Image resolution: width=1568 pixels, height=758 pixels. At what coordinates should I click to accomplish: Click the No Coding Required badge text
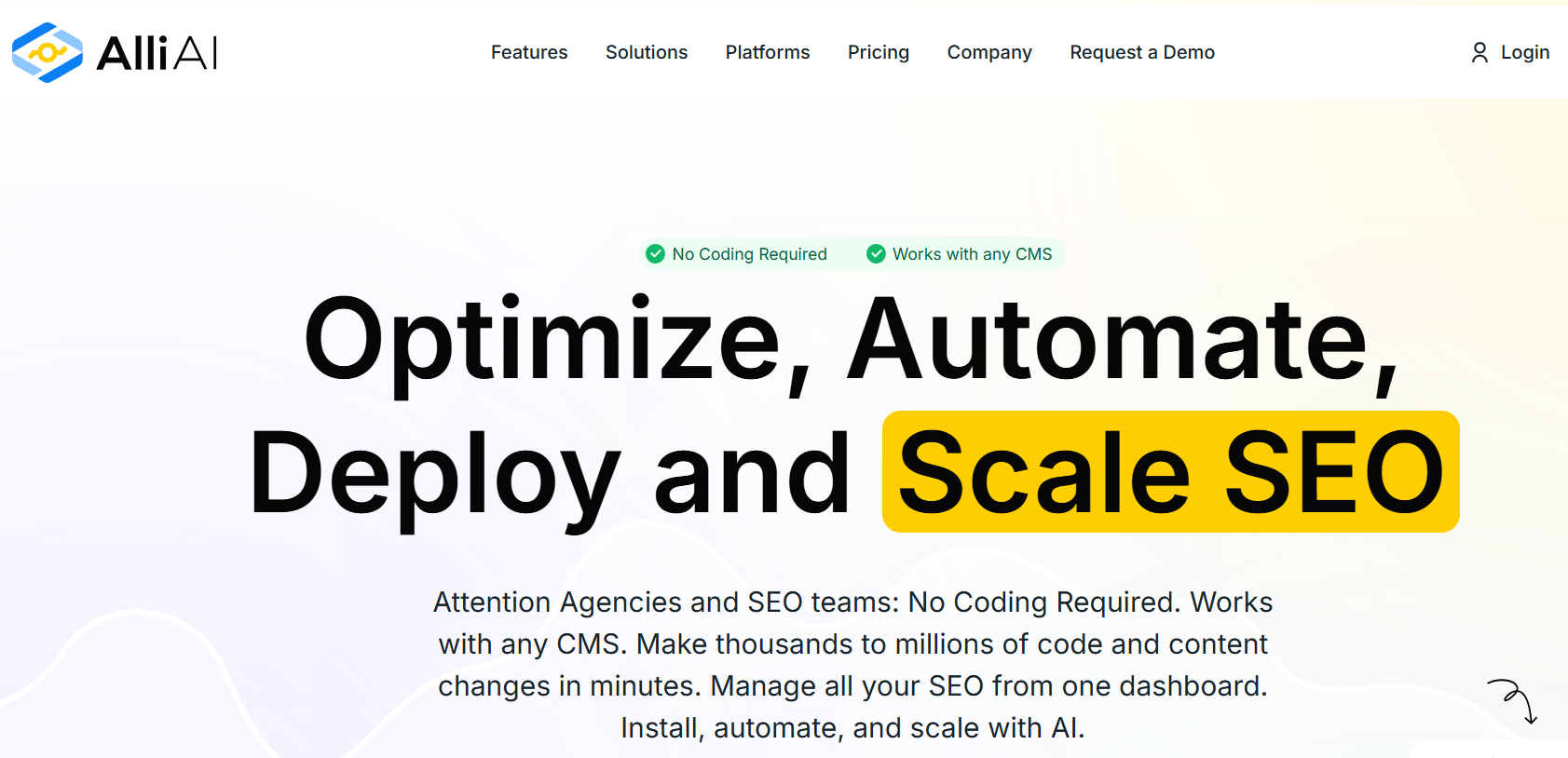tap(750, 254)
